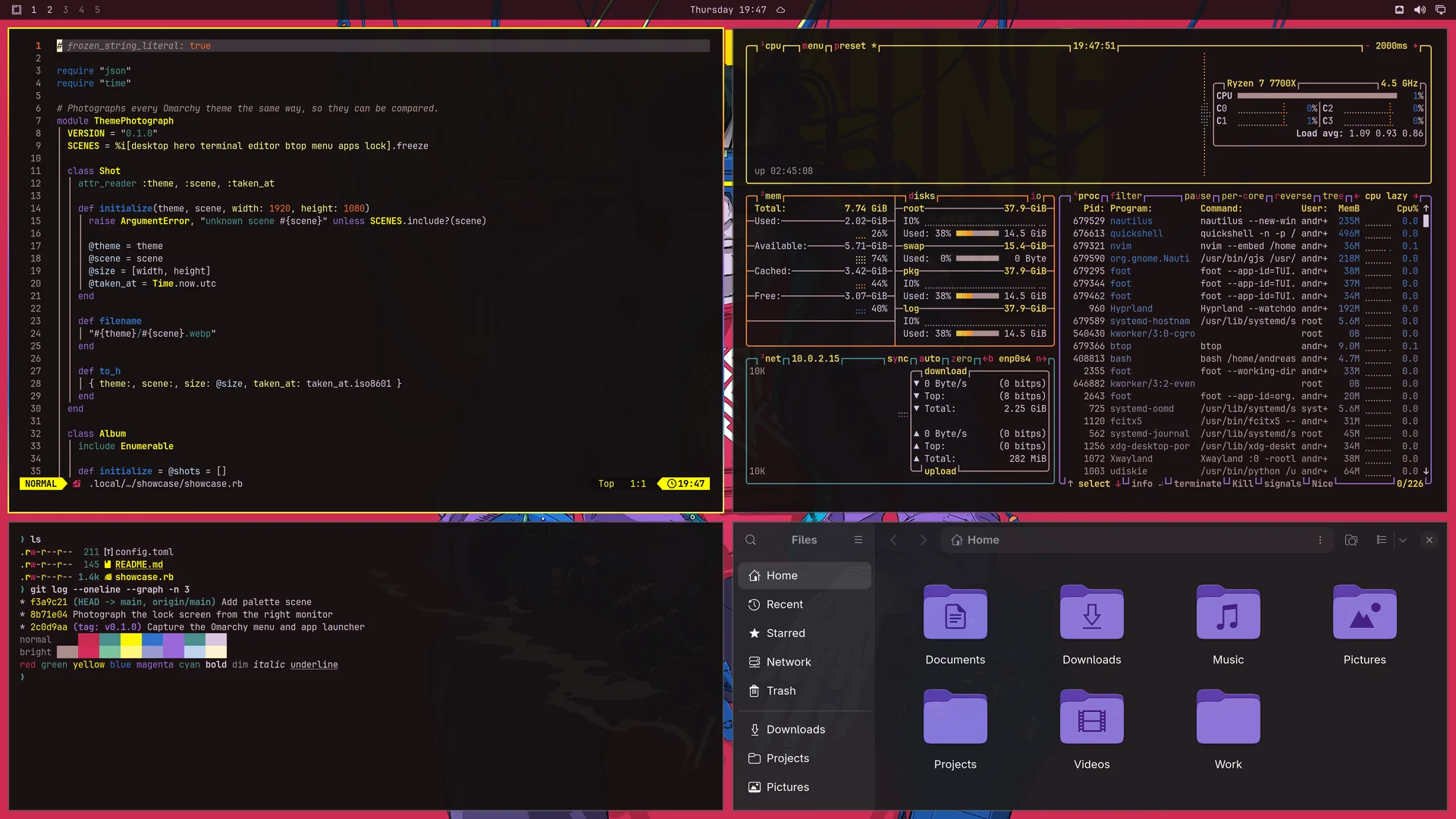
Task: Click the tray icon left of the speaker
Action: coord(1399,10)
